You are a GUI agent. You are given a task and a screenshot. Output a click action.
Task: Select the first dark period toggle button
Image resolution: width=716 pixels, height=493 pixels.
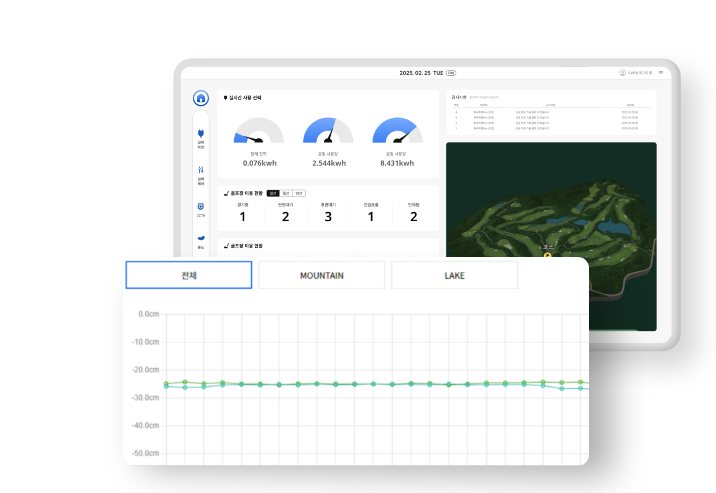[272, 192]
